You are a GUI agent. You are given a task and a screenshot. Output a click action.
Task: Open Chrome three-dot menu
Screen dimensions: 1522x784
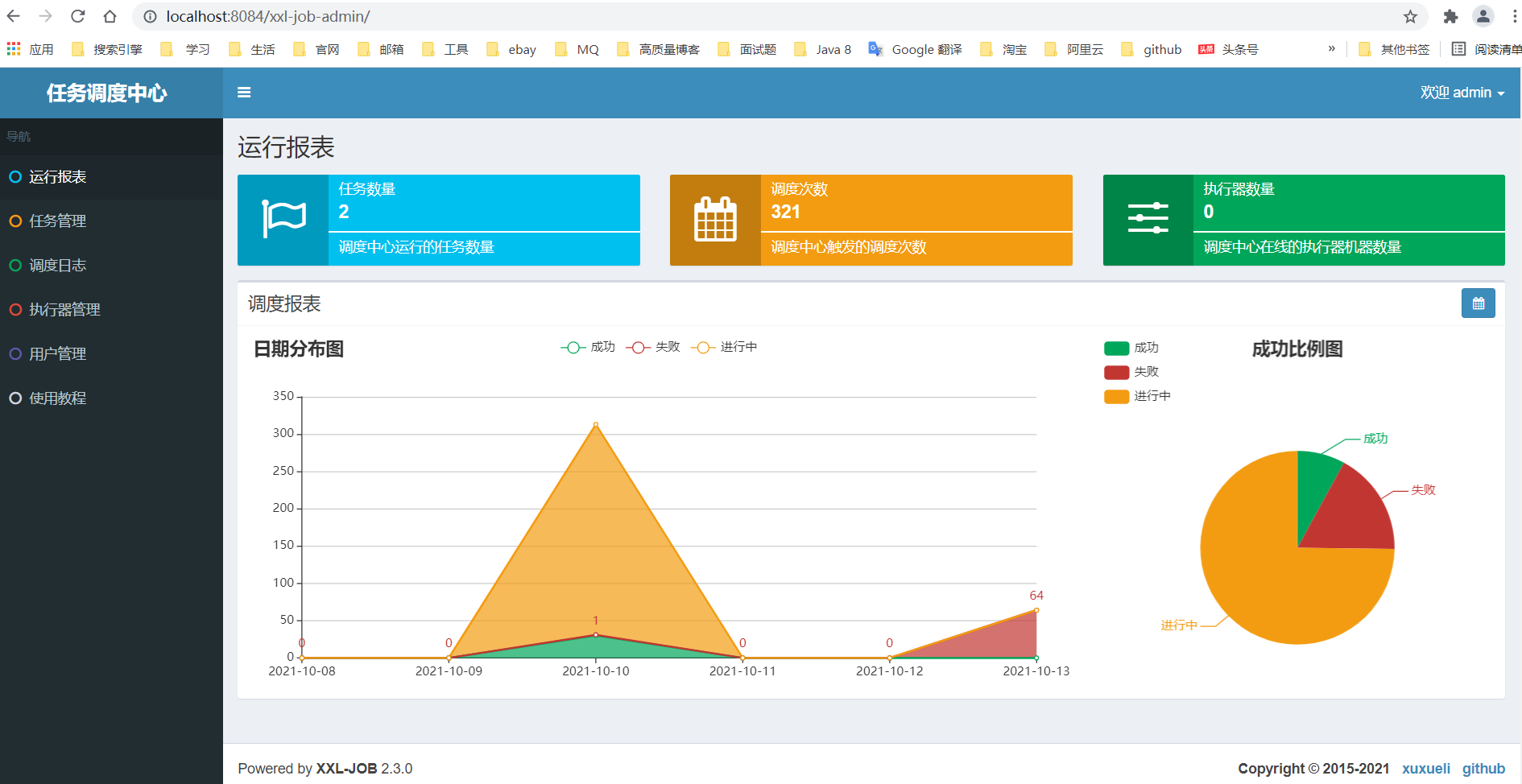pyautogui.click(x=1514, y=16)
